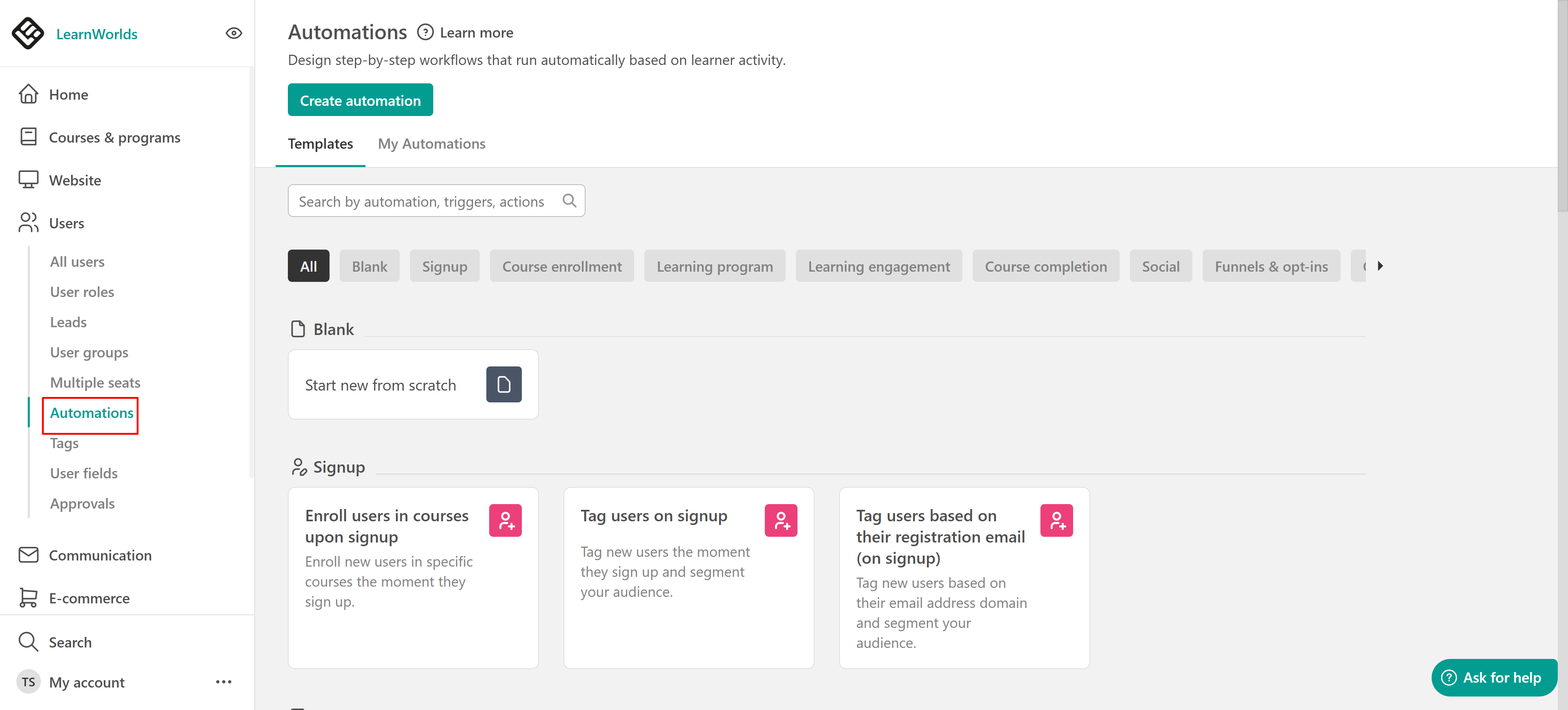Select the Course enrollment filter

pos(561,266)
